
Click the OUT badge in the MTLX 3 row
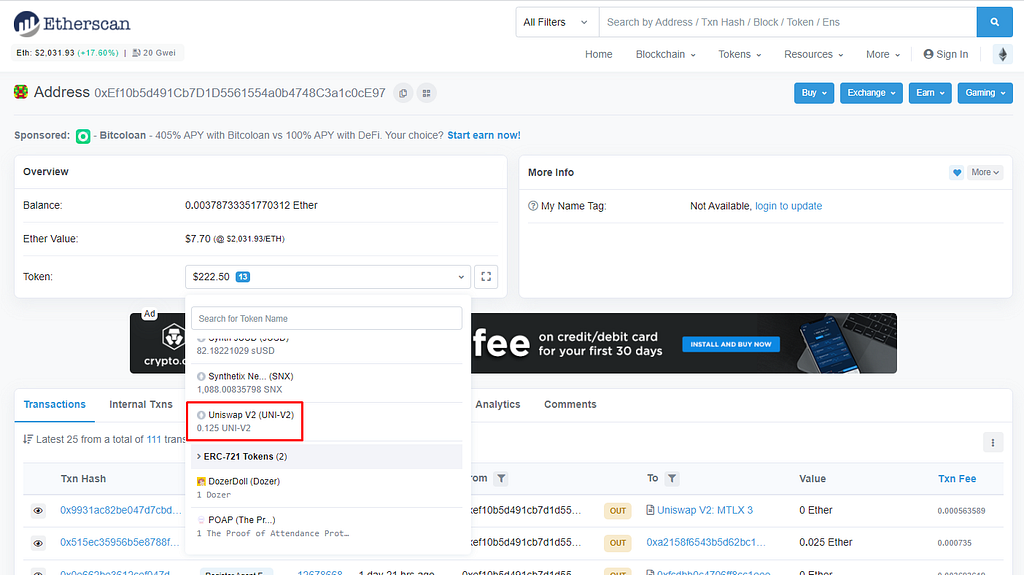618,510
